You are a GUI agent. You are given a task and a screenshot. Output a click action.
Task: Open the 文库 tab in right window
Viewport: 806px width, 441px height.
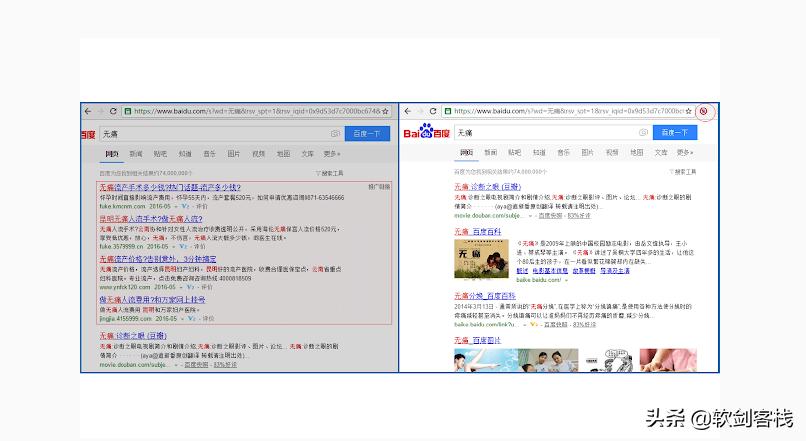click(x=661, y=153)
